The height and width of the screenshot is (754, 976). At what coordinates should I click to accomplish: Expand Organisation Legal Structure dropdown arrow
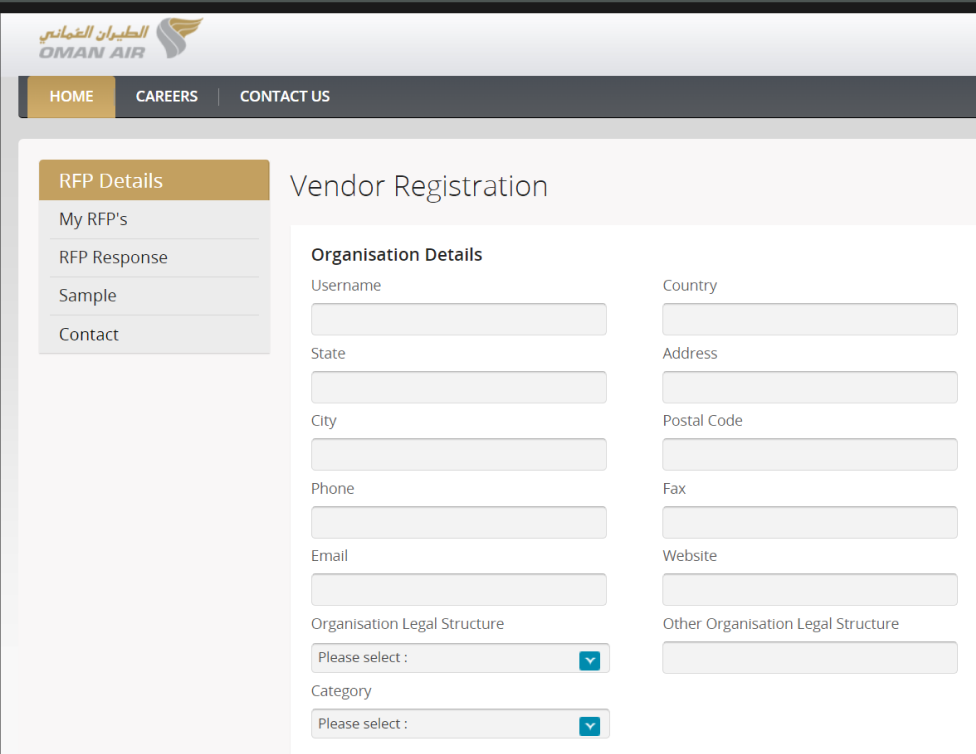click(x=589, y=660)
